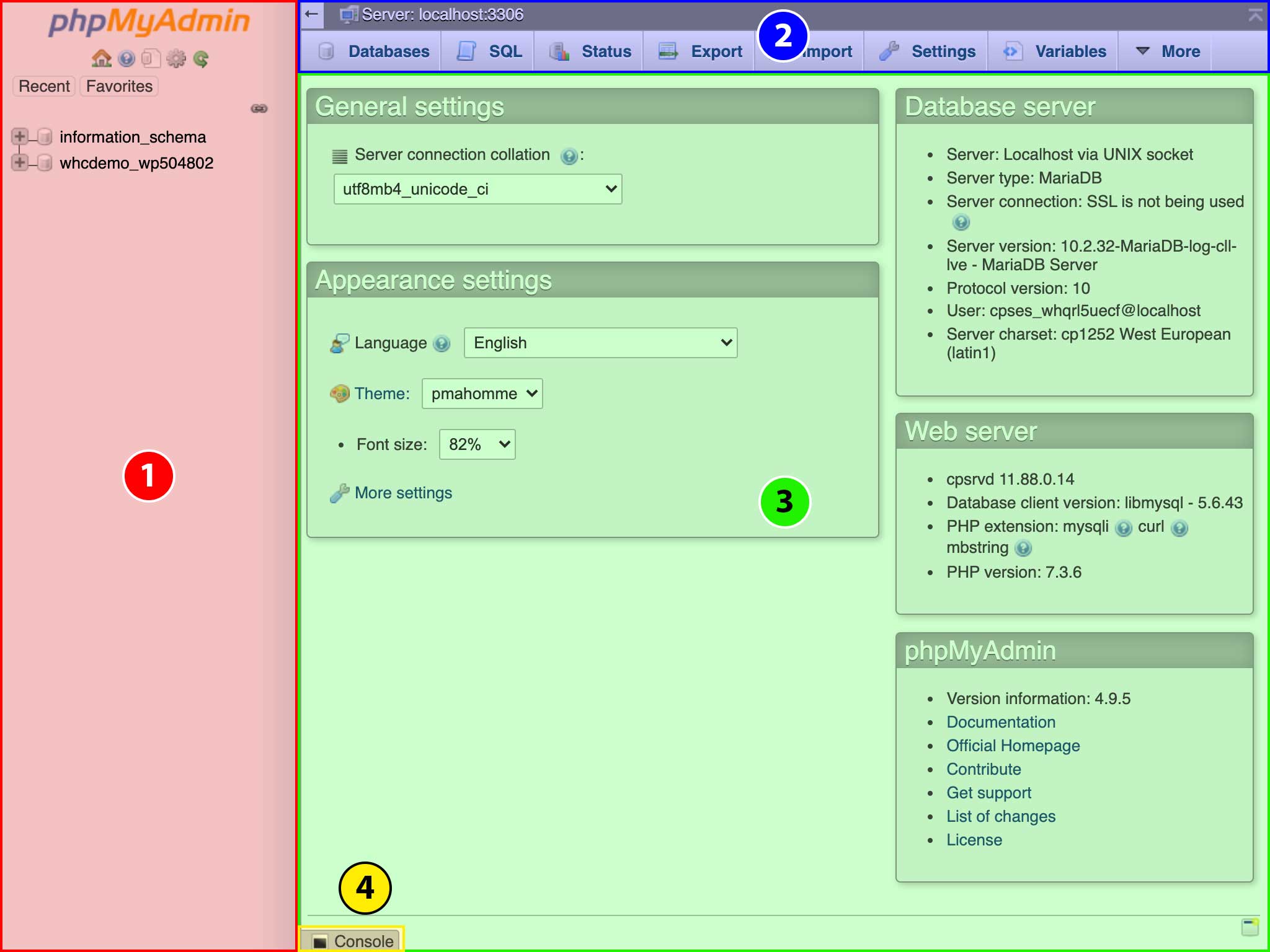
Task: Open the Console bar
Action: [x=353, y=941]
